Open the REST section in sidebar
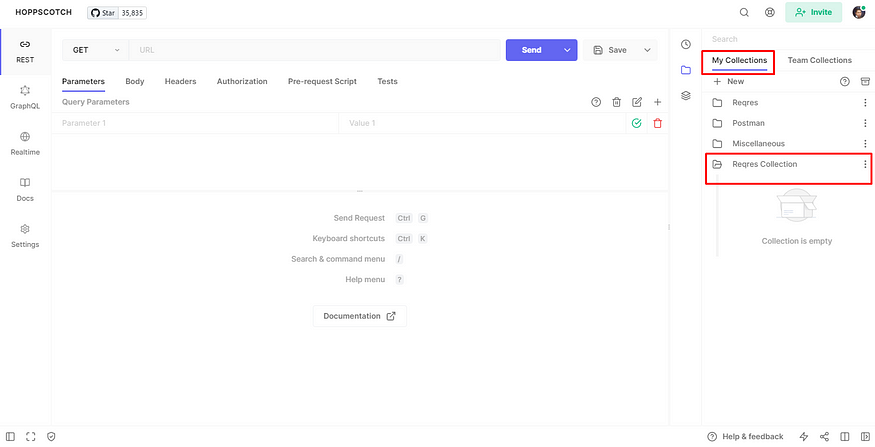Viewport: 875px width, 447px height. tap(25, 52)
